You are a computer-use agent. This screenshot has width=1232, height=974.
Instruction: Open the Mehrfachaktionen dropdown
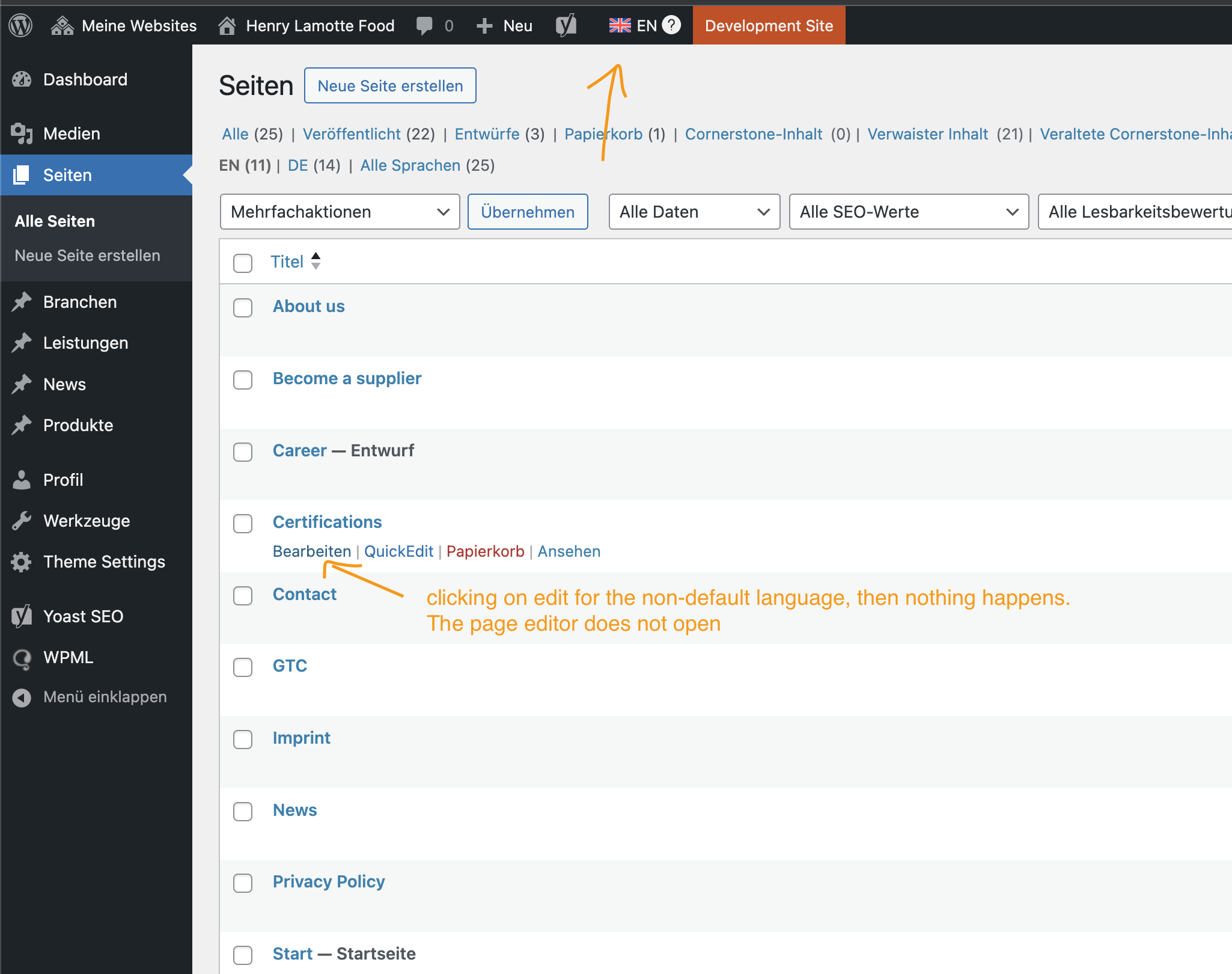pyautogui.click(x=340, y=212)
